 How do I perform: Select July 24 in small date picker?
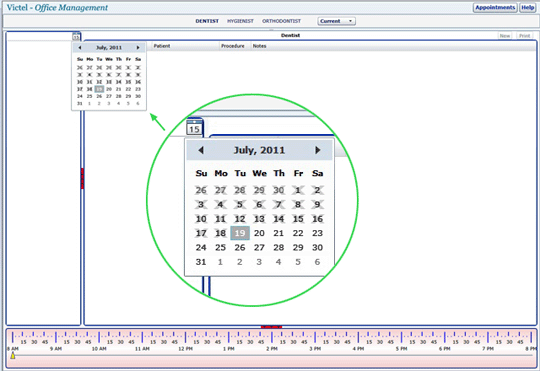coord(80,96)
